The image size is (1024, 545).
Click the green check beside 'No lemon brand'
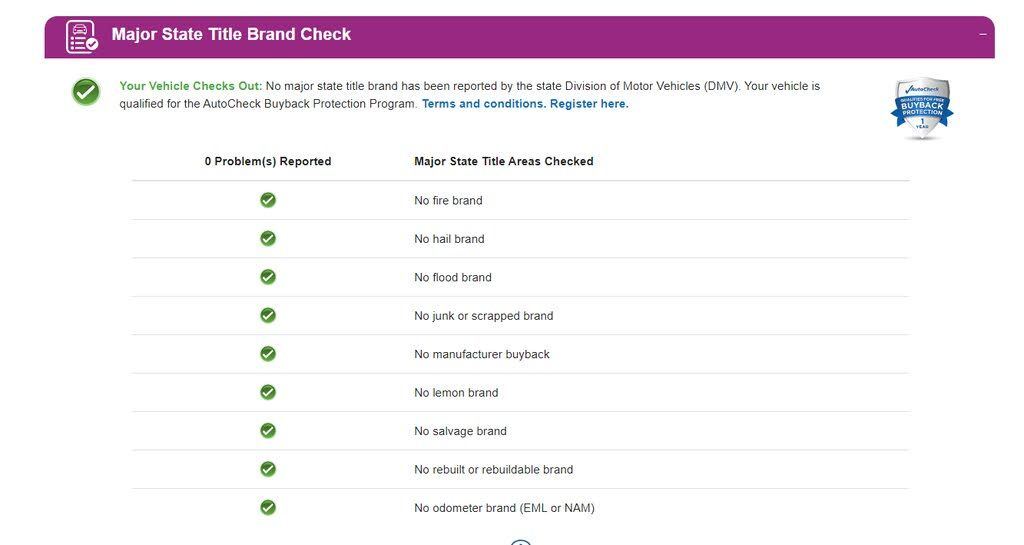[x=268, y=392]
